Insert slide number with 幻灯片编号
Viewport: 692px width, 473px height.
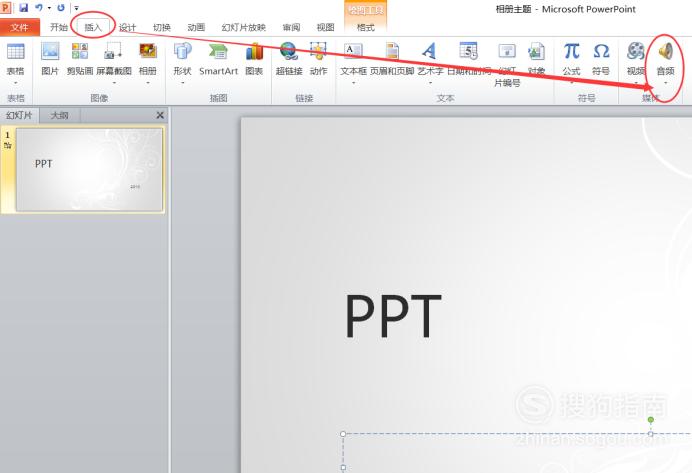click(x=507, y=52)
